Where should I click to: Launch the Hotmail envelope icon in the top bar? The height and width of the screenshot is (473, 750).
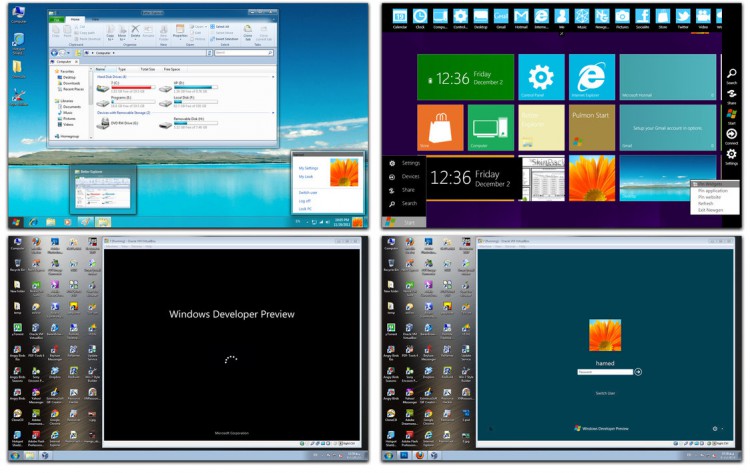(x=521, y=16)
